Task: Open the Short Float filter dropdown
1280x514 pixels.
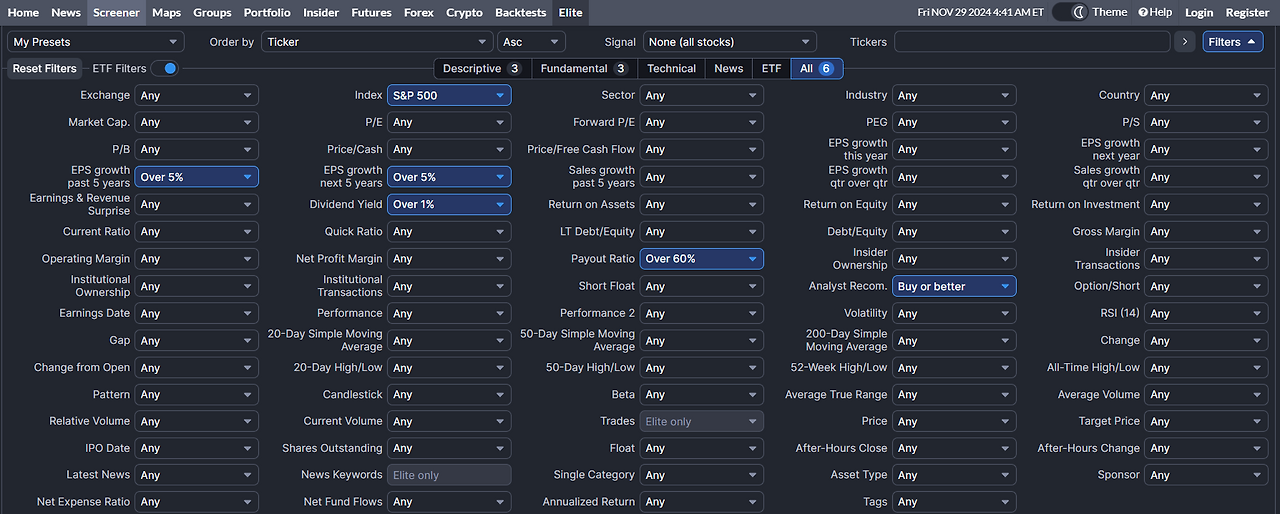Action: pos(701,286)
